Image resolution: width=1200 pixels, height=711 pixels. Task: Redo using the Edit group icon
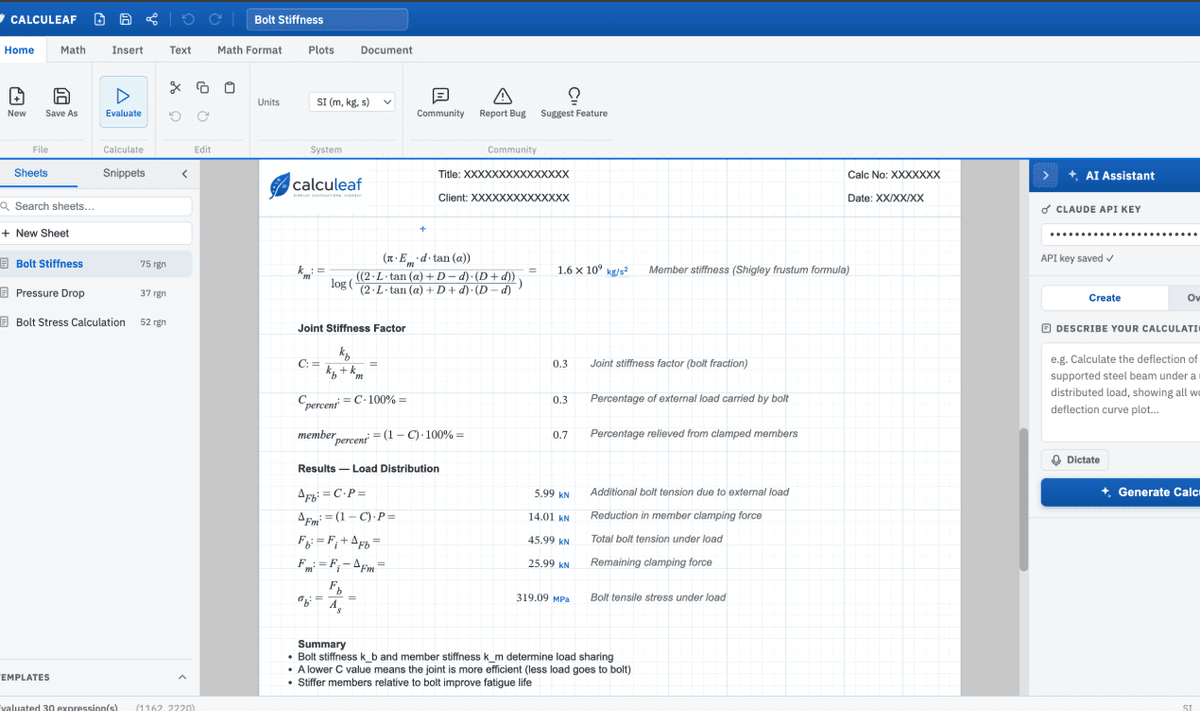202,116
